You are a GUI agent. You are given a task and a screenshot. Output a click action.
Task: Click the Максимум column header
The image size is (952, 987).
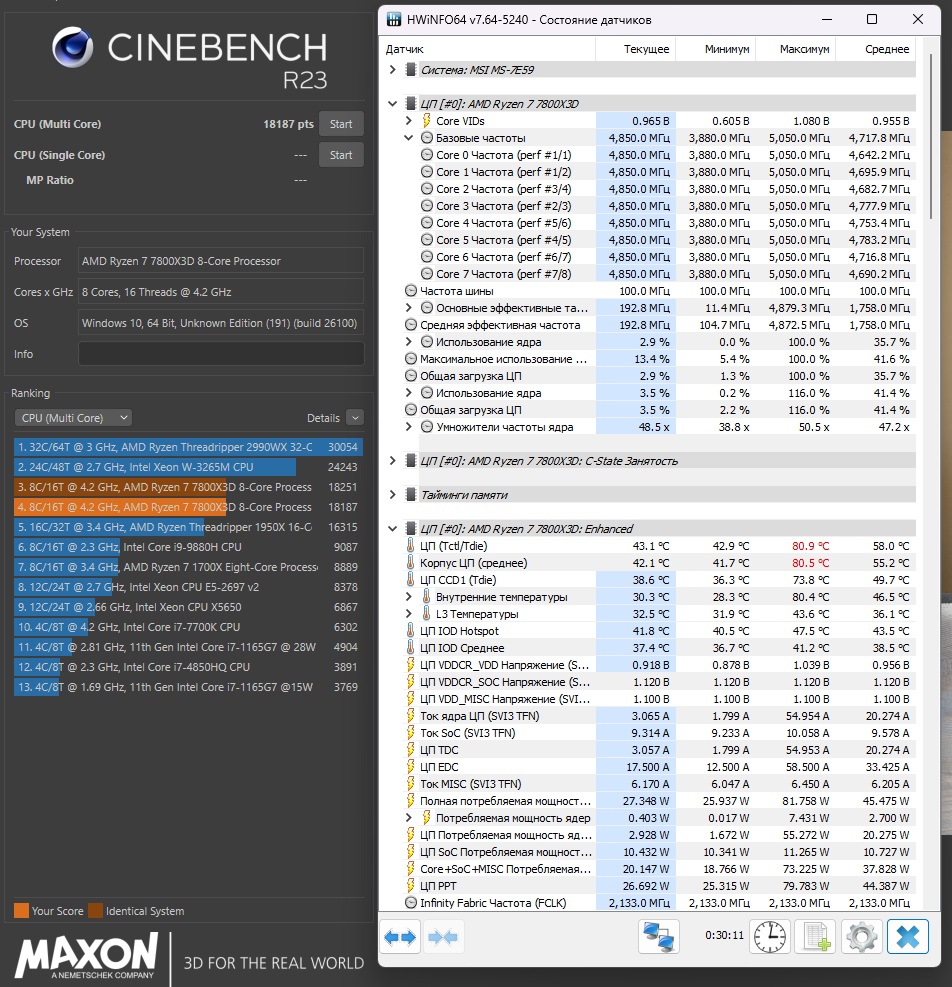(795, 49)
